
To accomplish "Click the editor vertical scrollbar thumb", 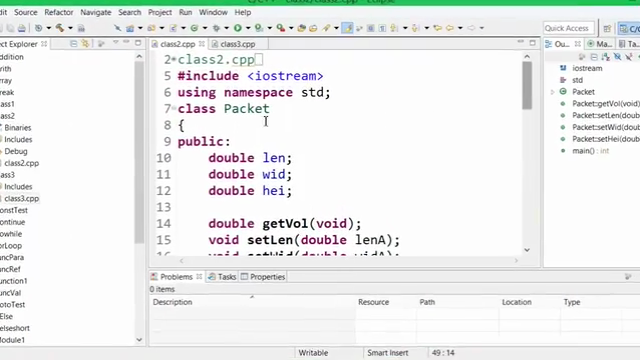I will click(x=527, y=86).
